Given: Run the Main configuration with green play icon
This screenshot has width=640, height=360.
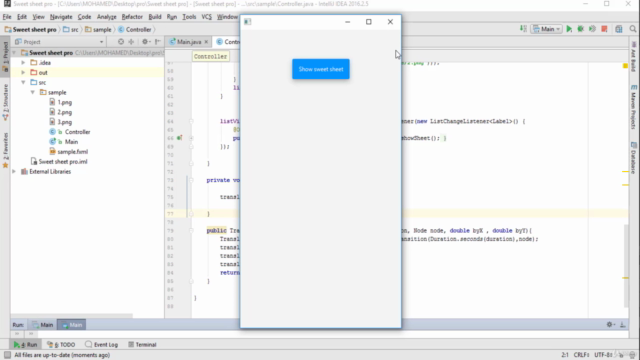Looking at the screenshot, I should (569, 29).
